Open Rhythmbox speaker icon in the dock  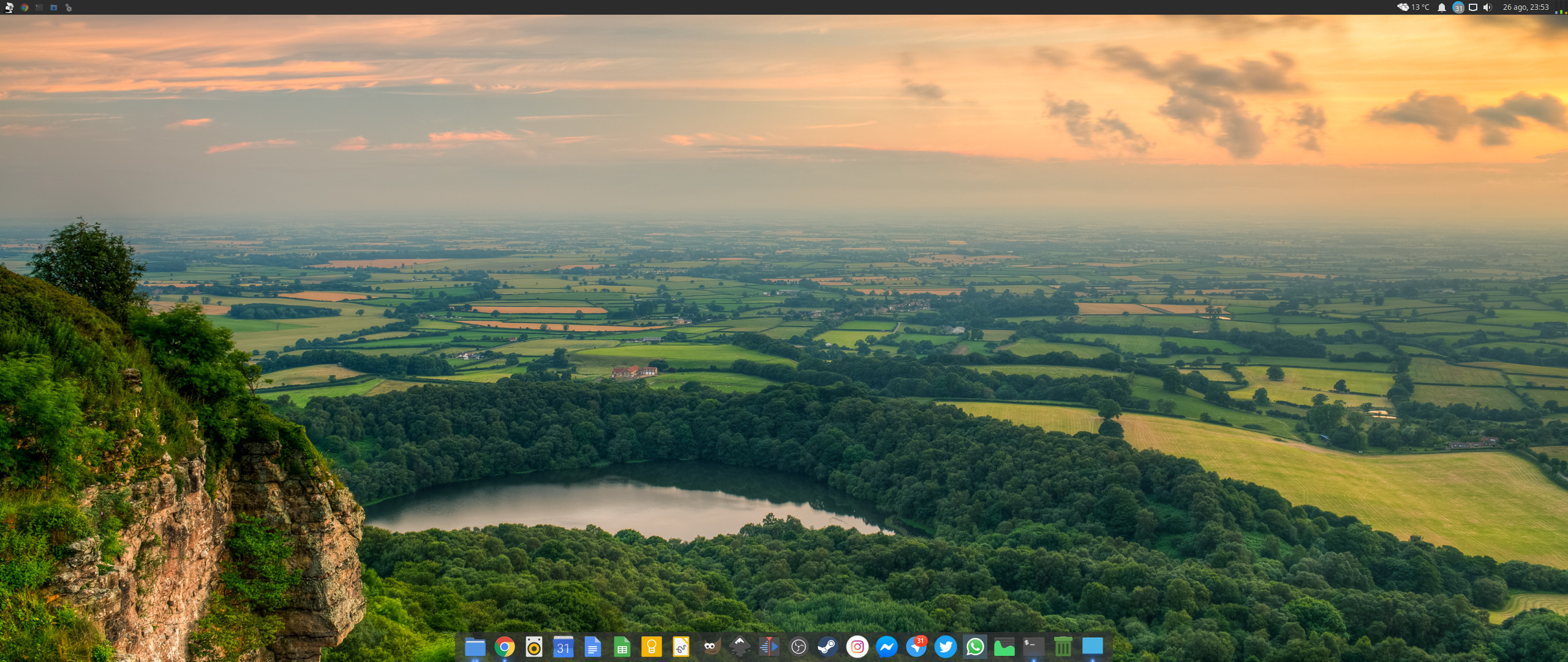(x=533, y=647)
